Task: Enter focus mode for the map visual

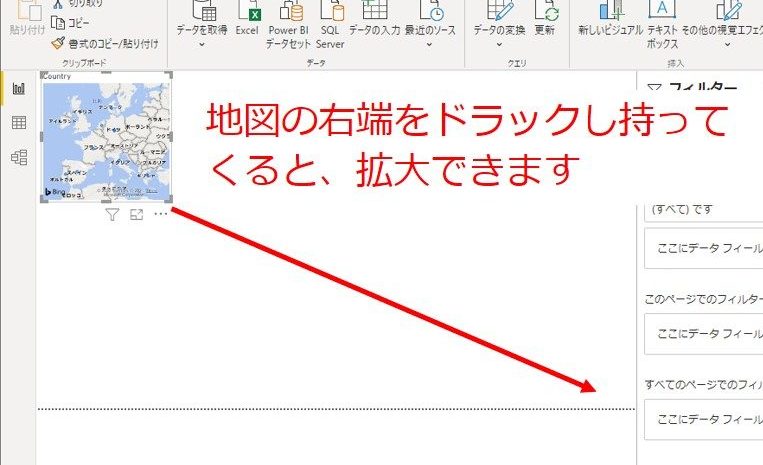Action: click(x=137, y=215)
